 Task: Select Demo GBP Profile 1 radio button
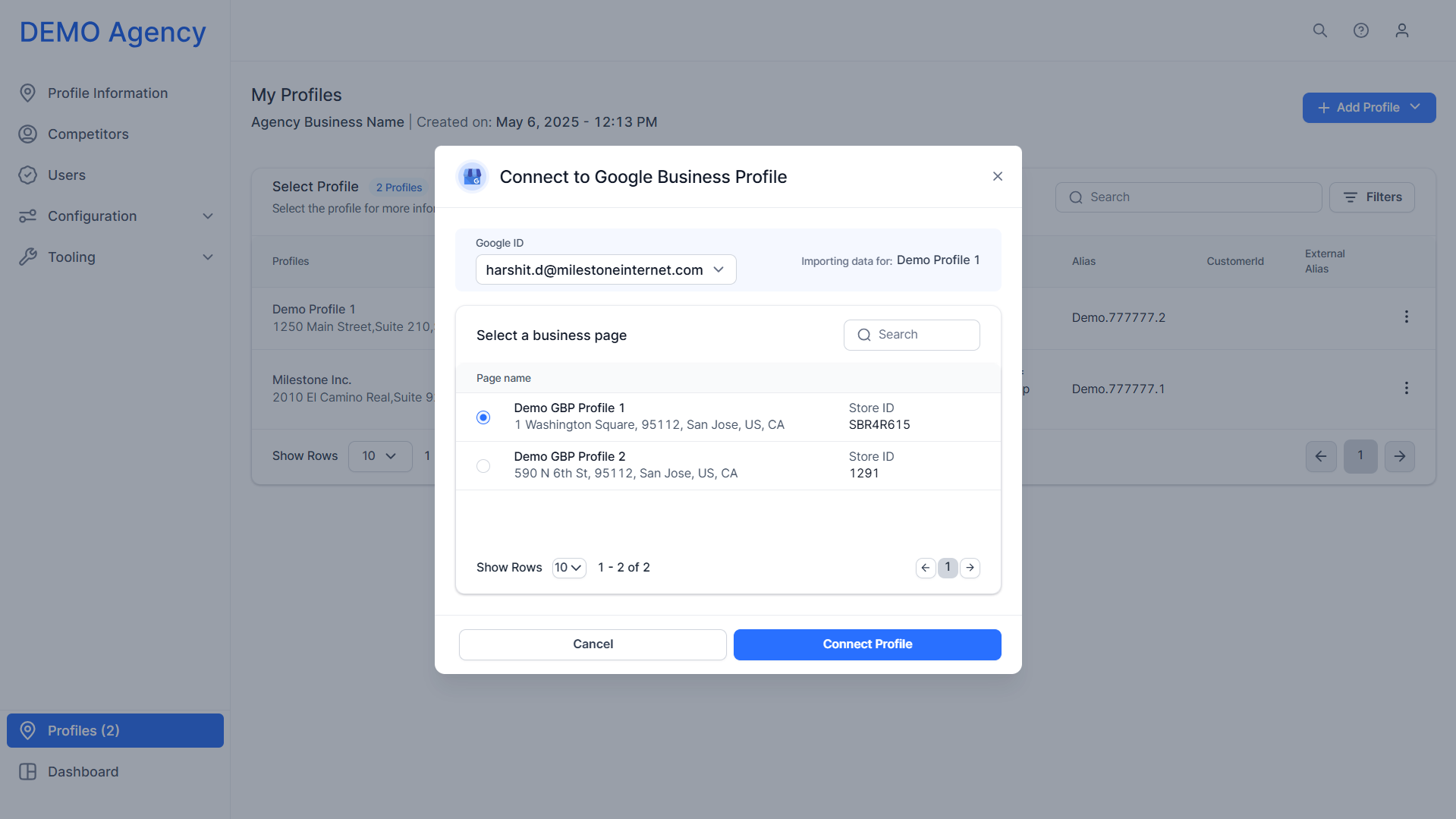483,417
